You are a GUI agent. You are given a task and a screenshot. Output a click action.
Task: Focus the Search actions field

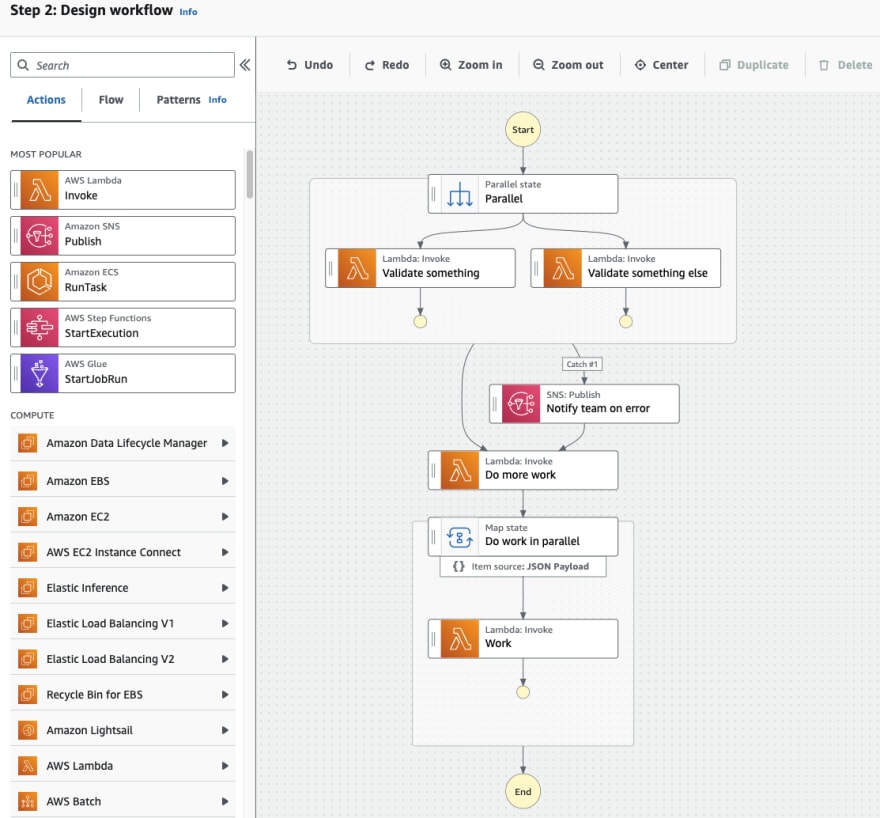(x=122, y=65)
